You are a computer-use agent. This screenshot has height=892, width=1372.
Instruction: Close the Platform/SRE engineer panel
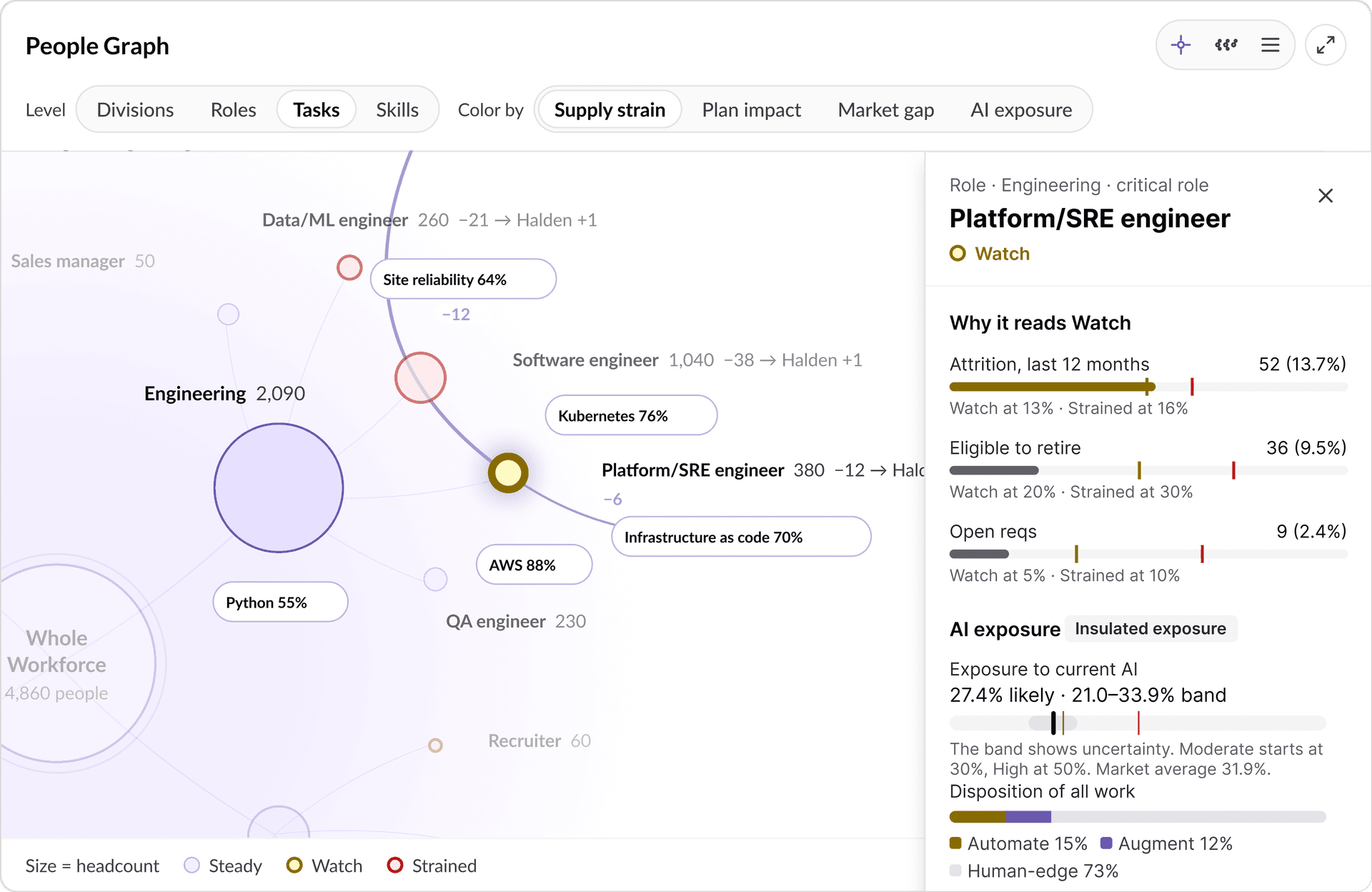1326,196
